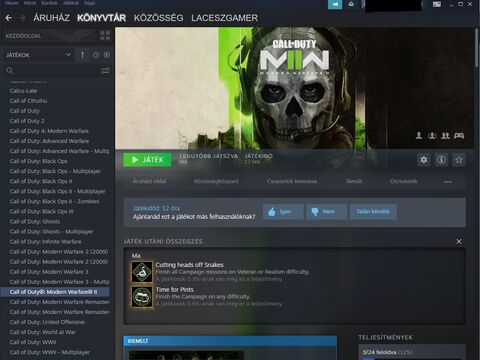This screenshot has width=480, height=360.
Task: Open Útmutatók link
Action: (x=404, y=181)
